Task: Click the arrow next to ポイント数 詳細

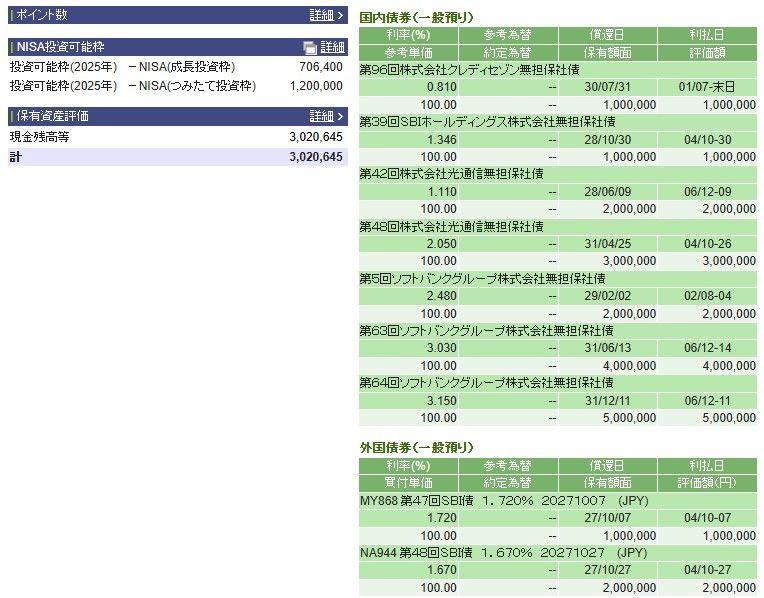Action: 340,15
